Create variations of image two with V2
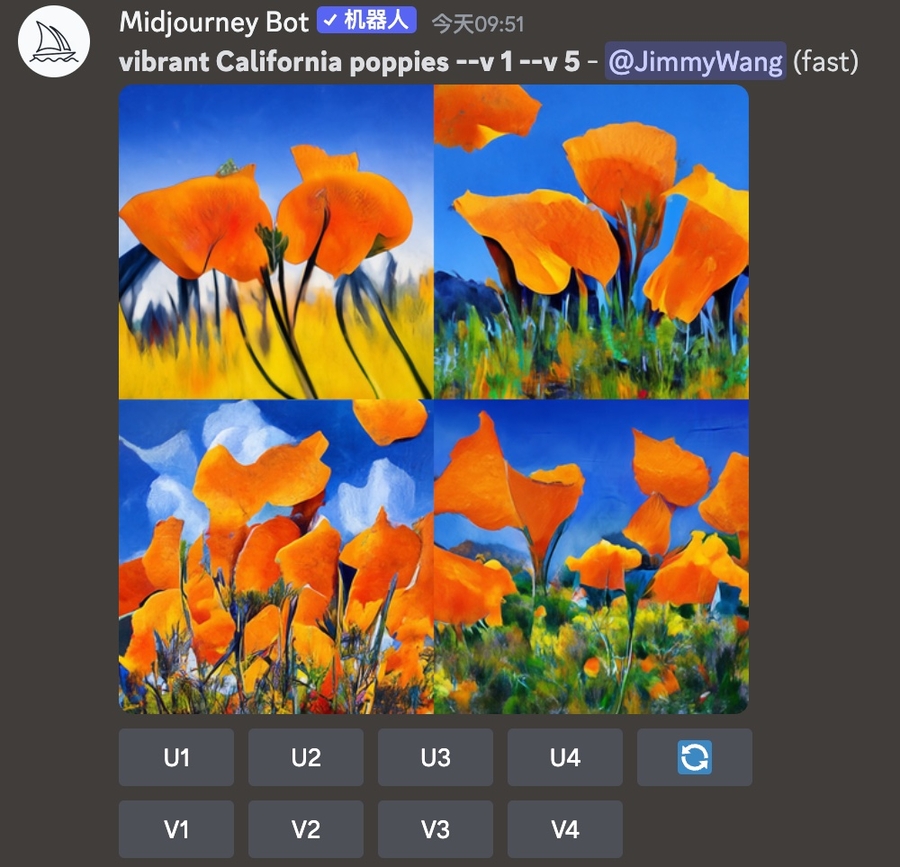Screen dimensions: 900x867 306,829
